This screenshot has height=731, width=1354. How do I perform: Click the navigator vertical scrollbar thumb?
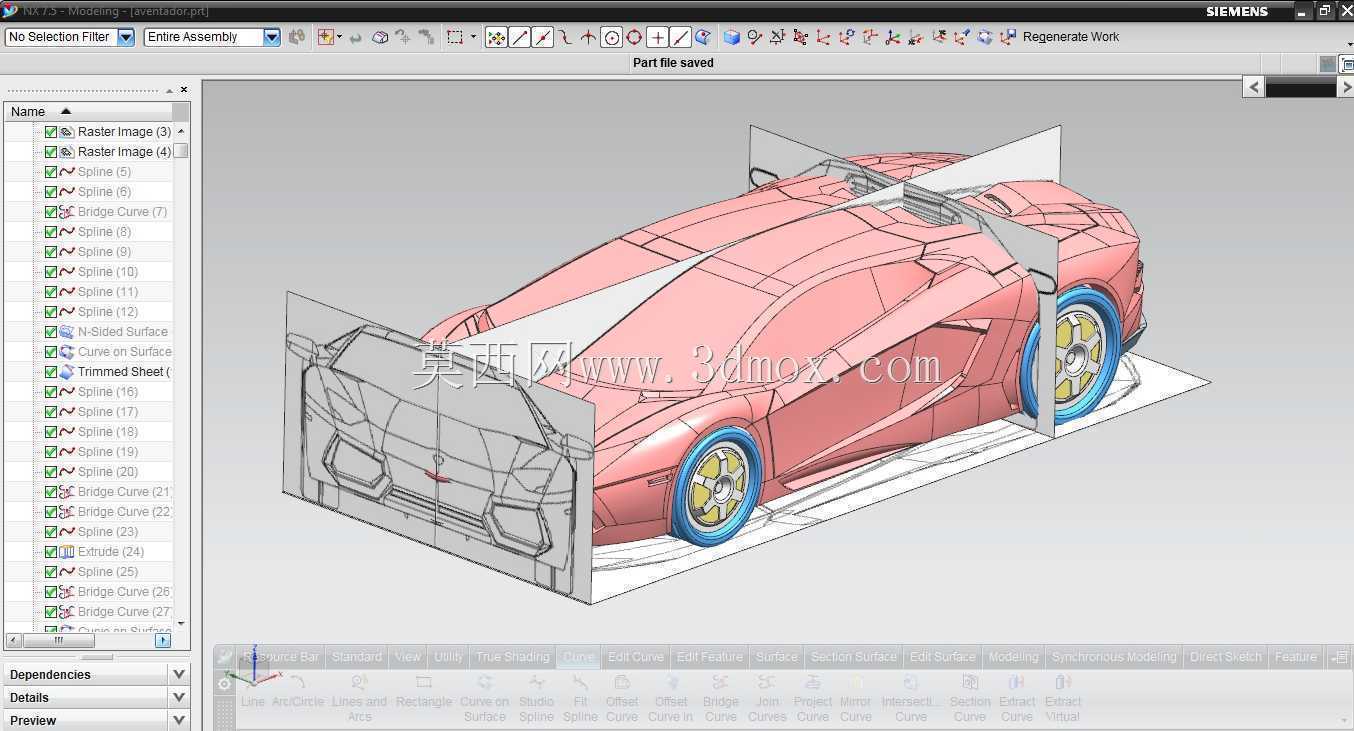(181, 151)
